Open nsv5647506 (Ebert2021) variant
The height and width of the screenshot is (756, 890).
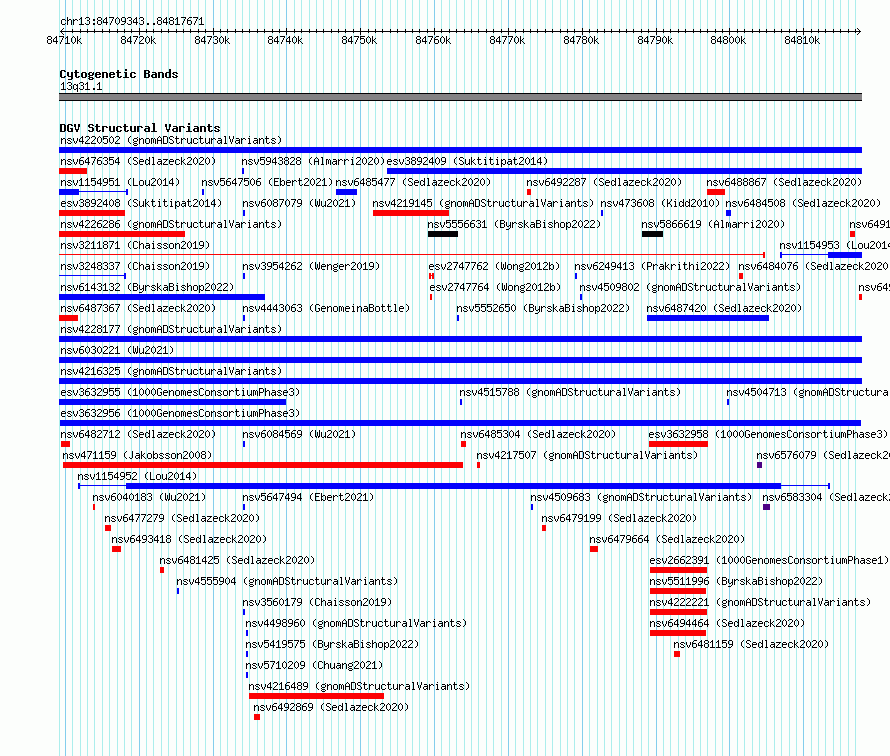coord(267,182)
